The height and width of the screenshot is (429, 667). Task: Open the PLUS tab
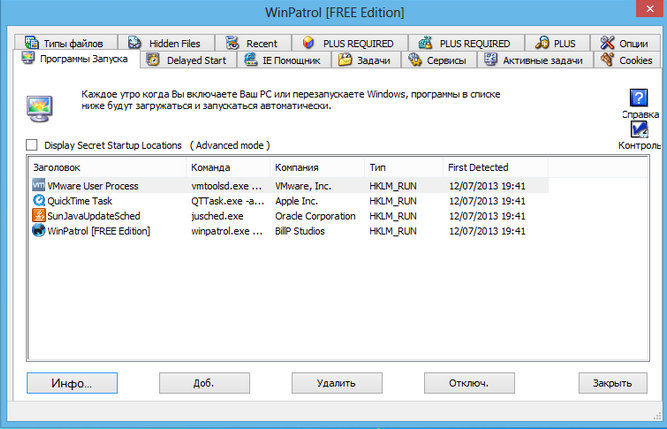(557, 43)
